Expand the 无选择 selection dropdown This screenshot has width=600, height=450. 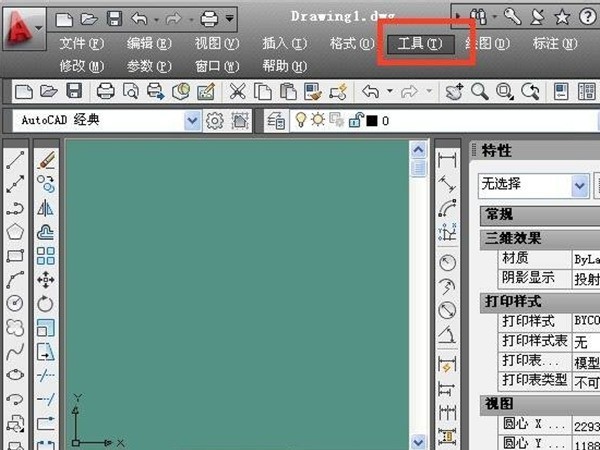[579, 185]
